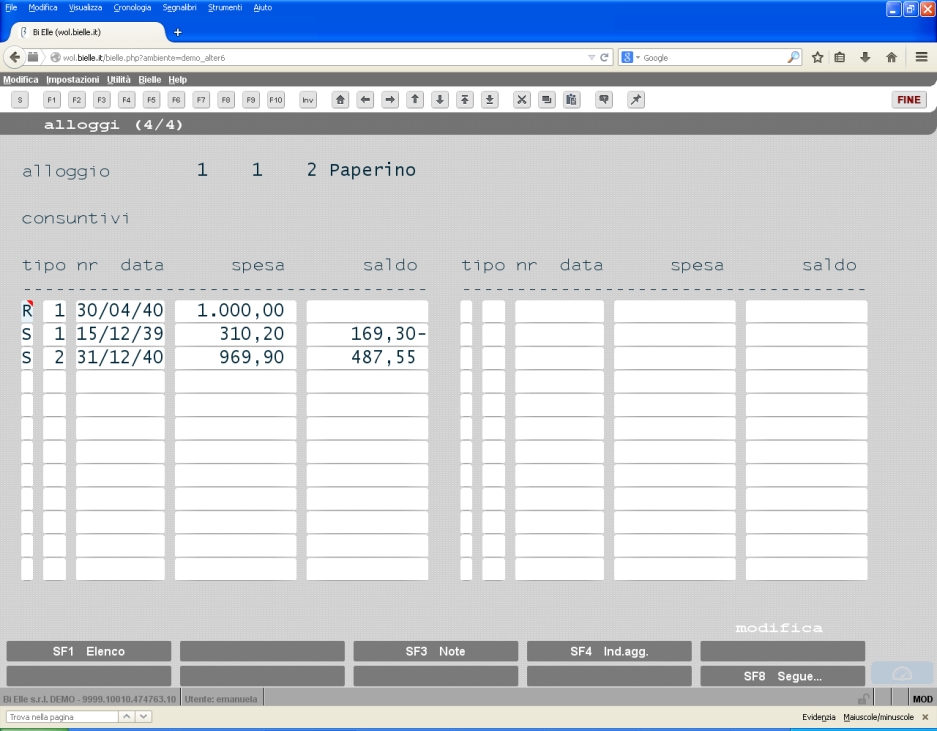Click the home icon in the Bielle toolbar
The image size is (937, 731).
click(341, 100)
